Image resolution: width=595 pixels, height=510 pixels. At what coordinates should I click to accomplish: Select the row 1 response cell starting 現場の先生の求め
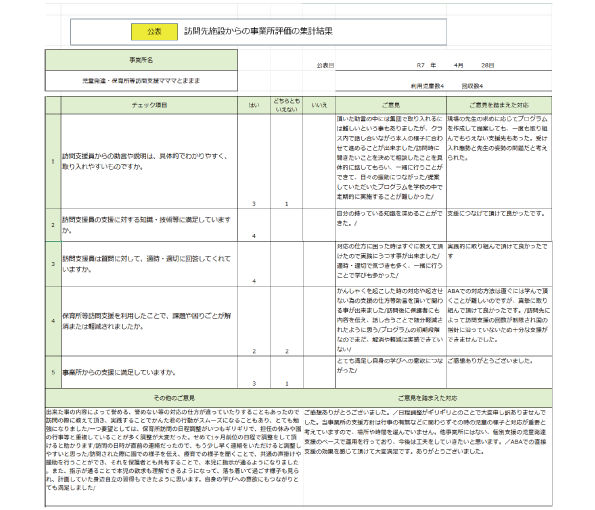pos(499,161)
